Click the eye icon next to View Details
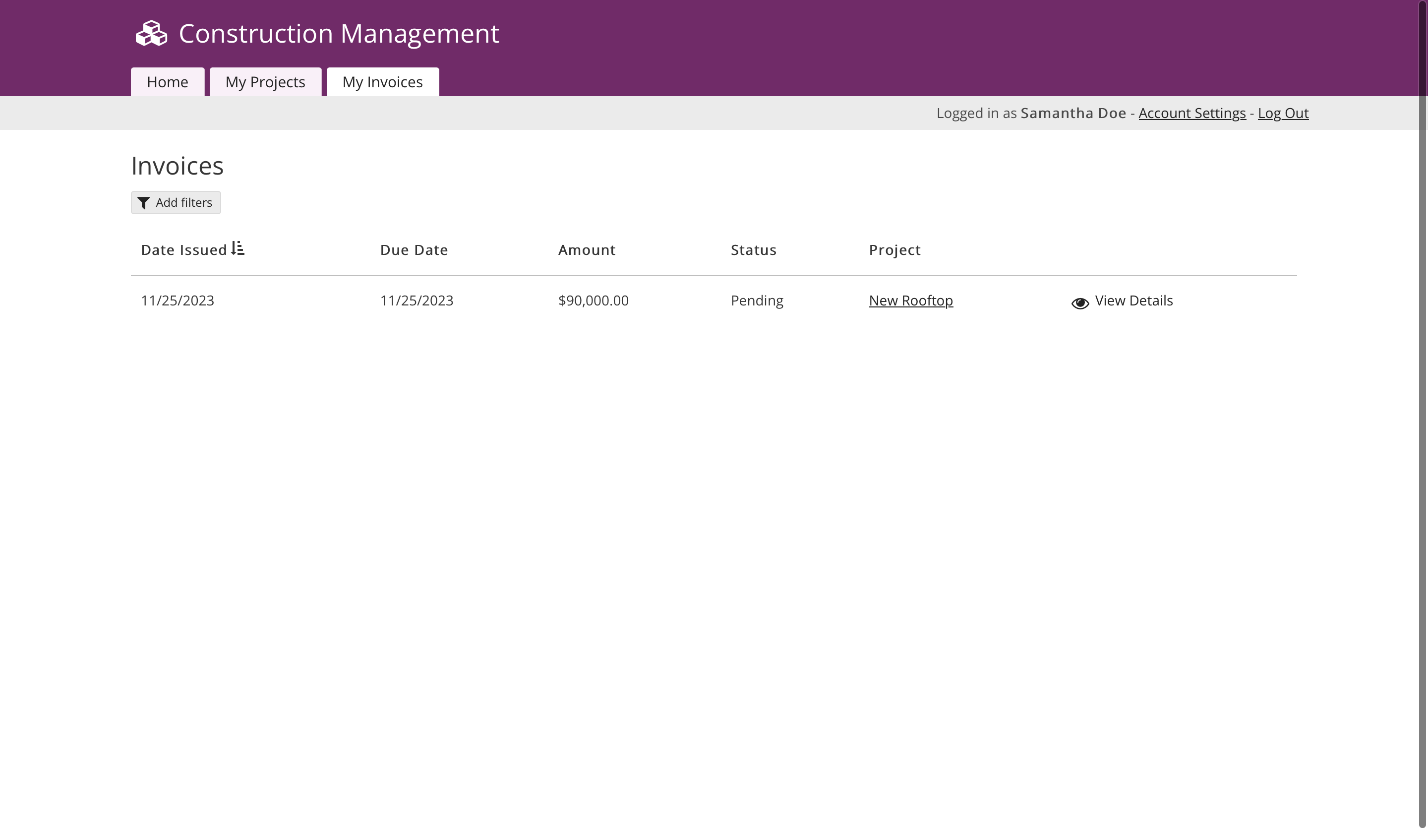 [1079, 302]
